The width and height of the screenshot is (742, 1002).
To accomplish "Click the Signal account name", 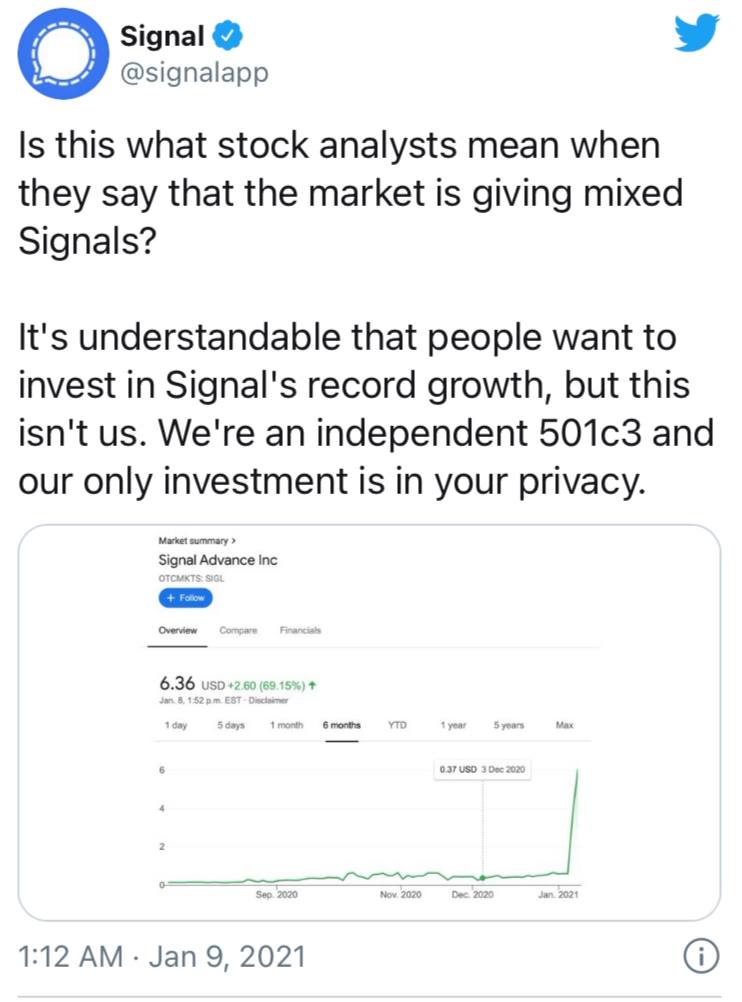I will tap(162, 35).
